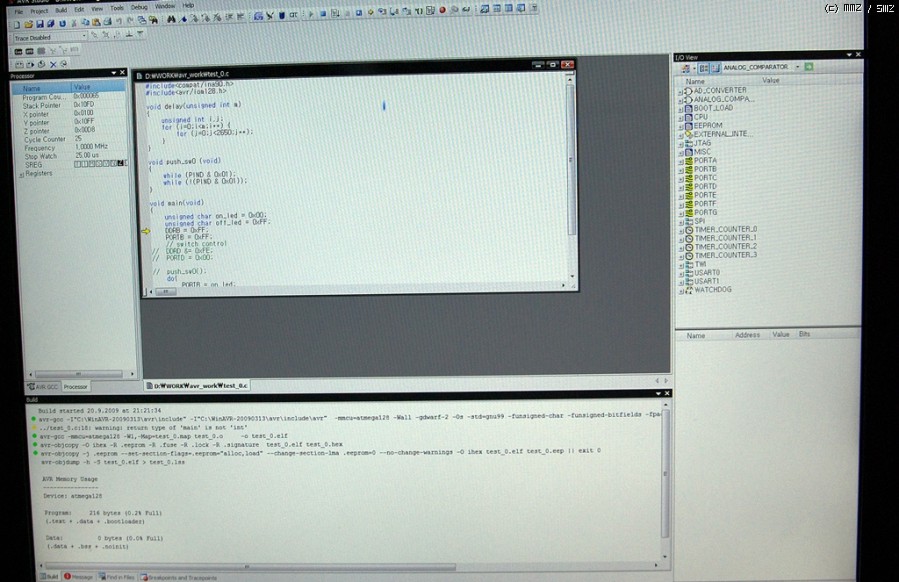Open the Breakpoints and Tracepoints tab
Viewport: 899px width, 582px height.
click(x=181, y=577)
